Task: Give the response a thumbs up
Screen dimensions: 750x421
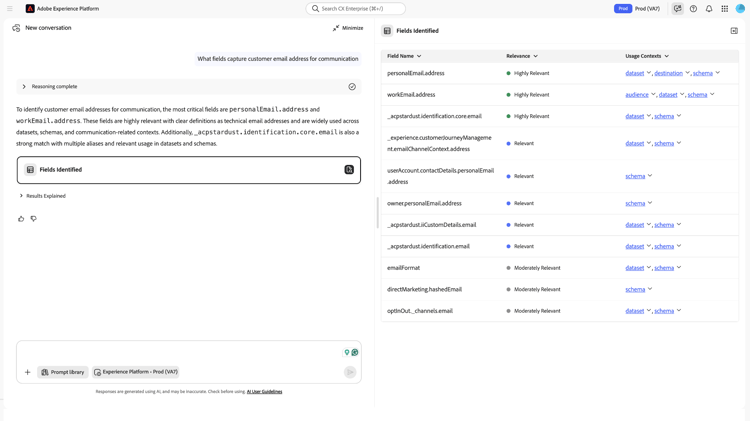Action: pyautogui.click(x=21, y=219)
